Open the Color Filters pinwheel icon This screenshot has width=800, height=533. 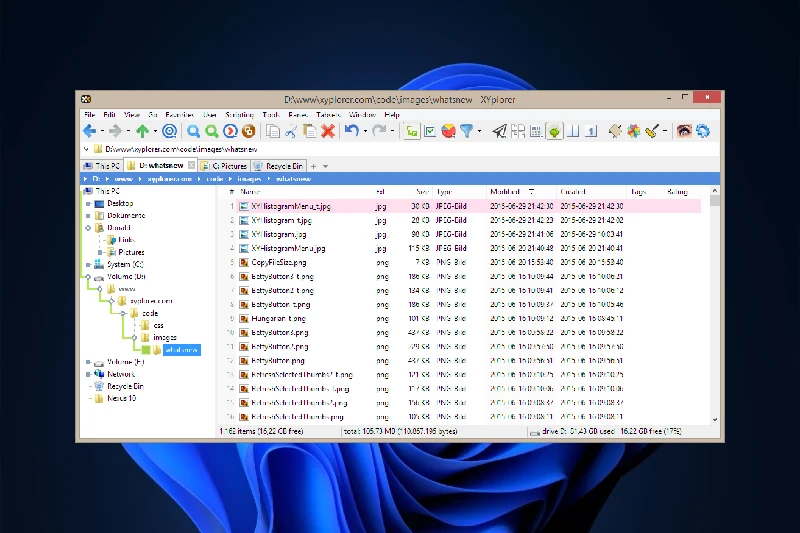[x=634, y=132]
